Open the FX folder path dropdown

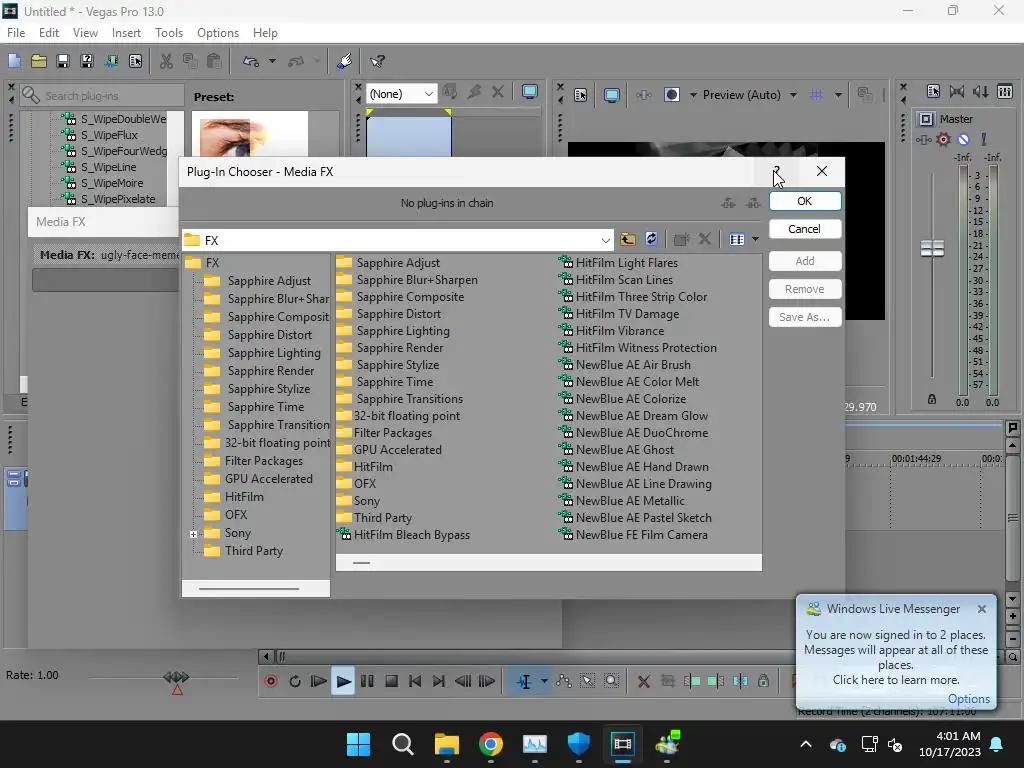click(605, 240)
